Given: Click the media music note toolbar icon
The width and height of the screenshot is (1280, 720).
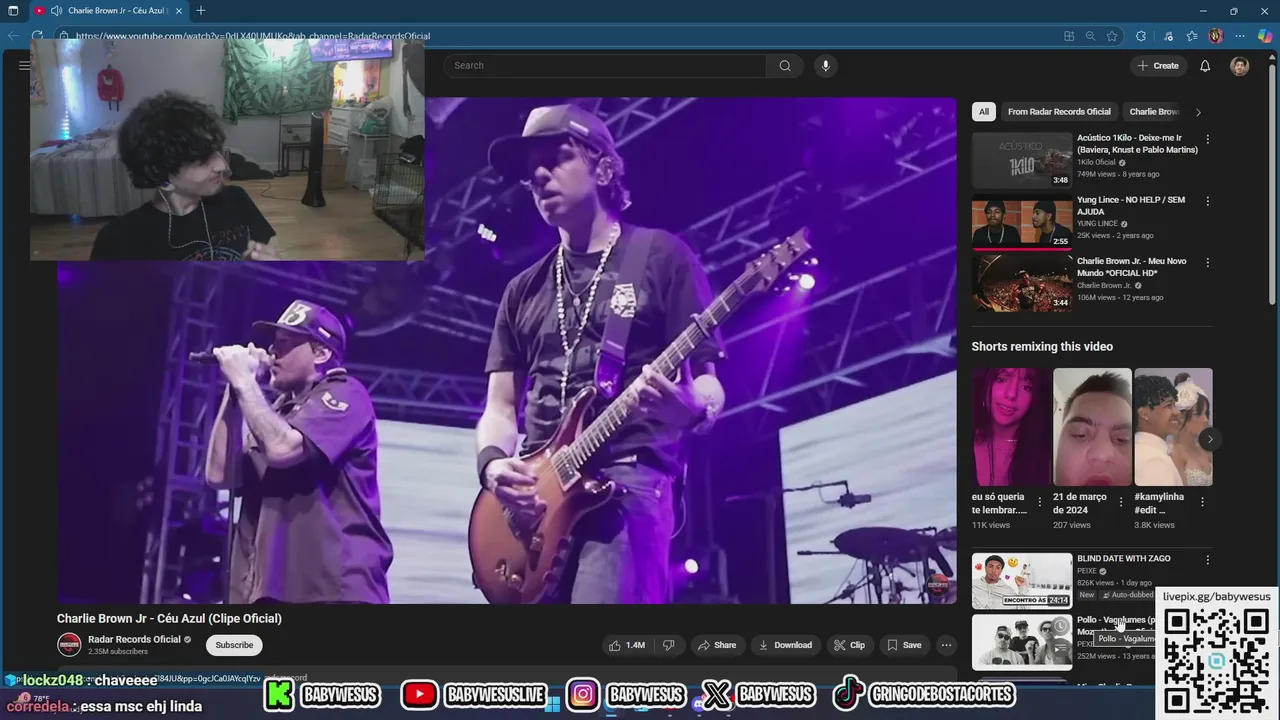Looking at the screenshot, I should 1168,36.
